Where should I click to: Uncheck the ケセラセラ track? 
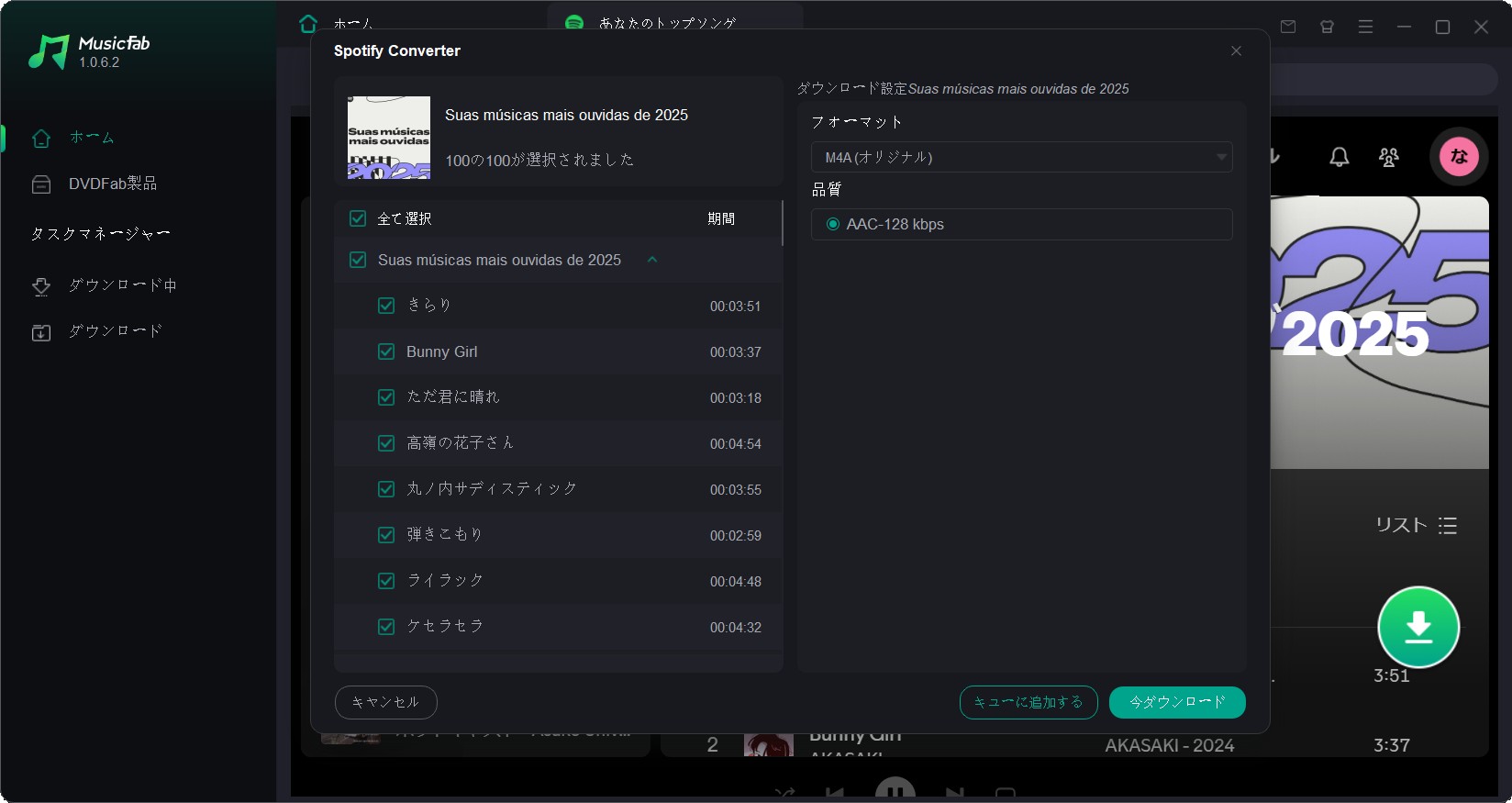point(386,627)
